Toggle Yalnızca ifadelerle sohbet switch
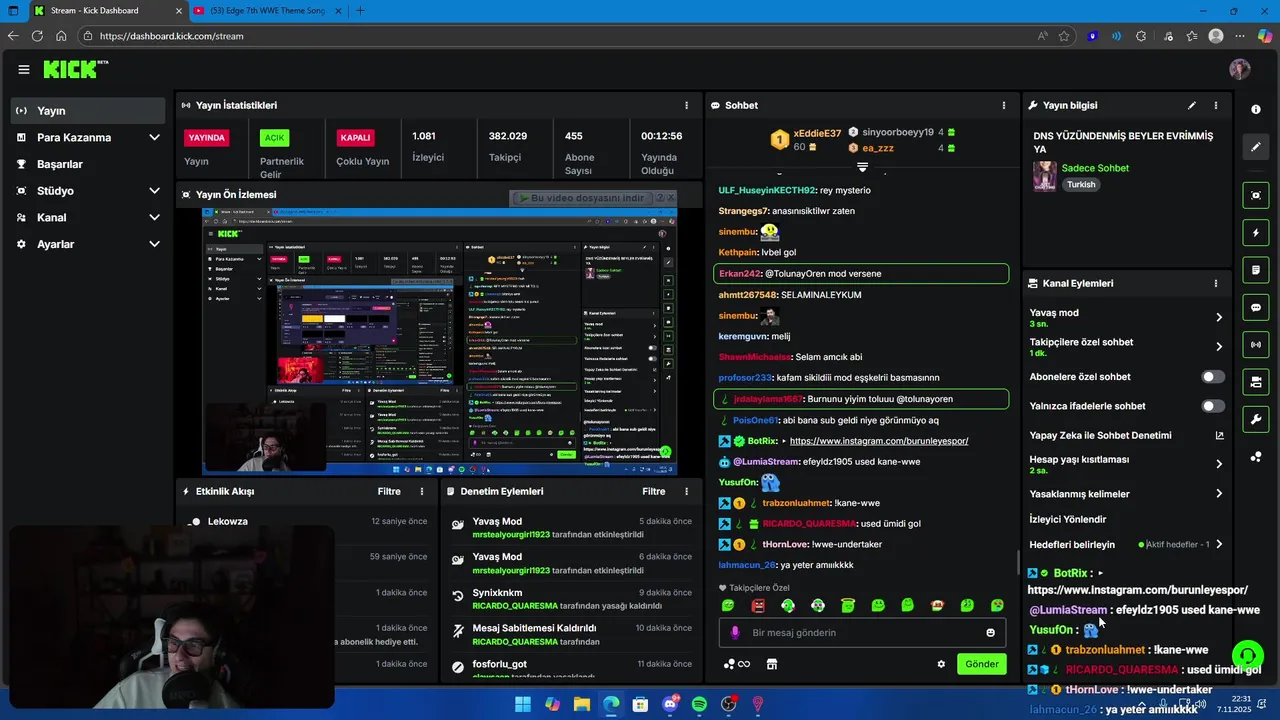 pos(1212,406)
